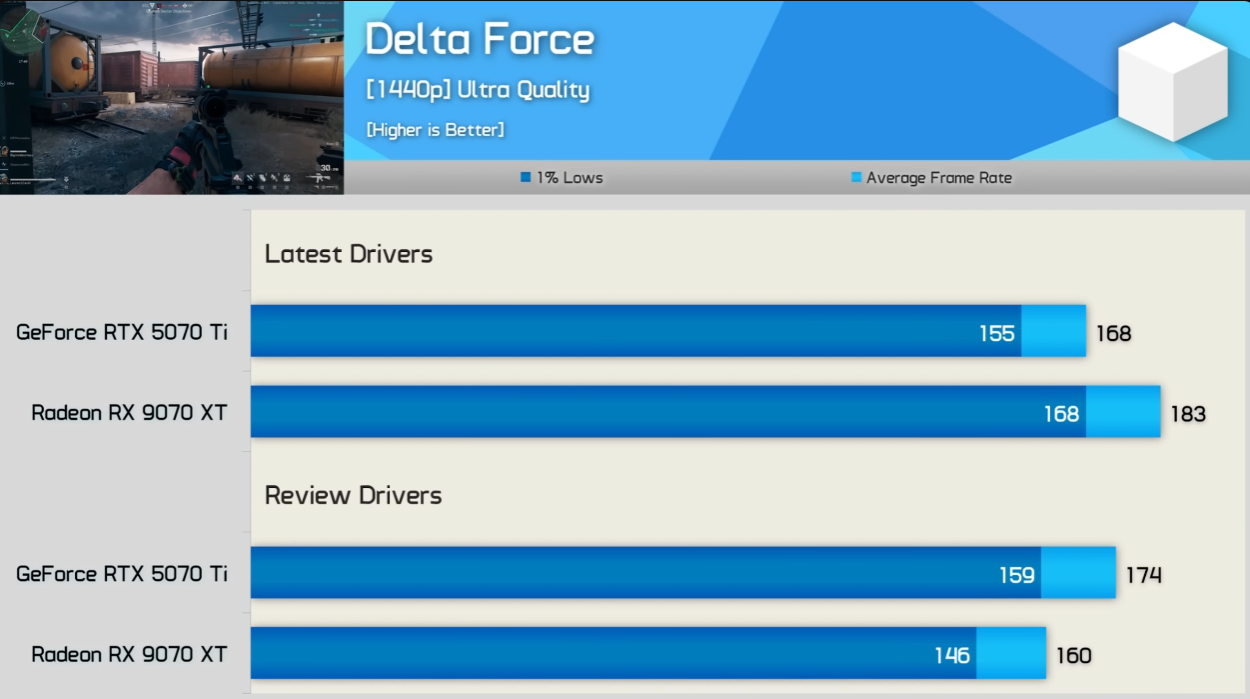Click the dark blue bar segment of the review-driver Radeon RX 9070 XT
This screenshot has width=1250, height=699.
coord(614,654)
